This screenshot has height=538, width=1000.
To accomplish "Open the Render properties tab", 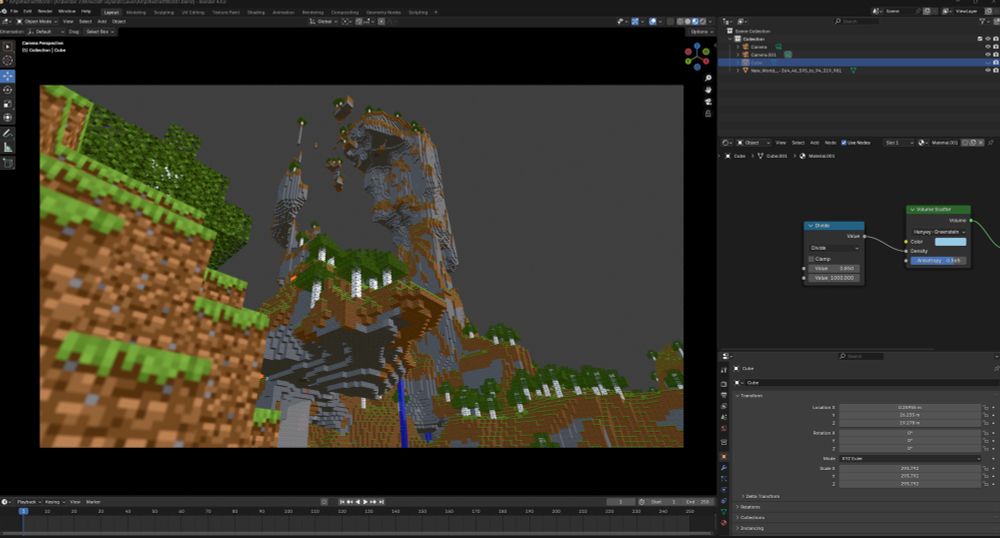I will (724, 383).
